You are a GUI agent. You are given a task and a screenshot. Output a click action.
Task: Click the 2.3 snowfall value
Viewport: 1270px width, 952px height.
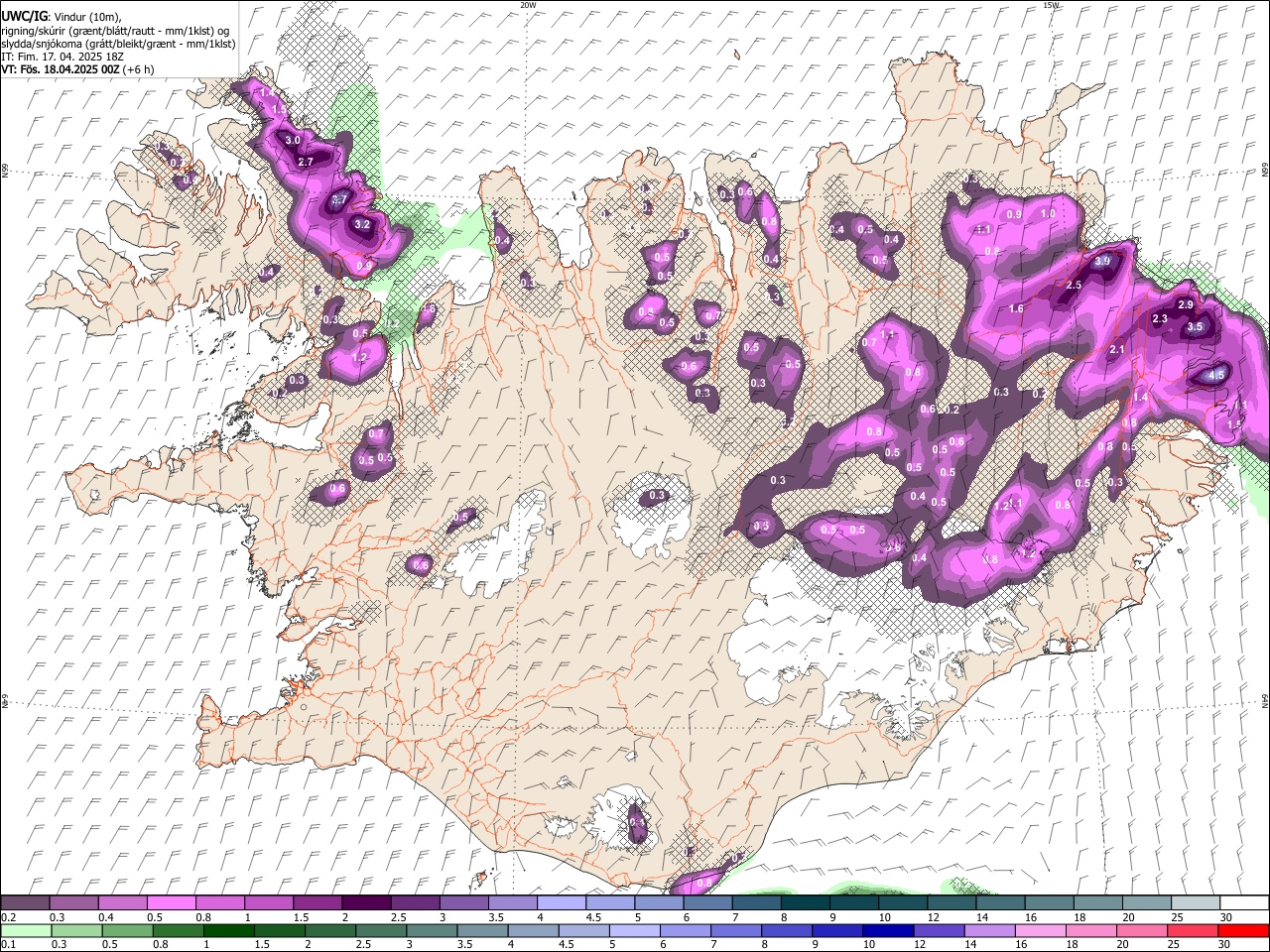(x=1160, y=318)
